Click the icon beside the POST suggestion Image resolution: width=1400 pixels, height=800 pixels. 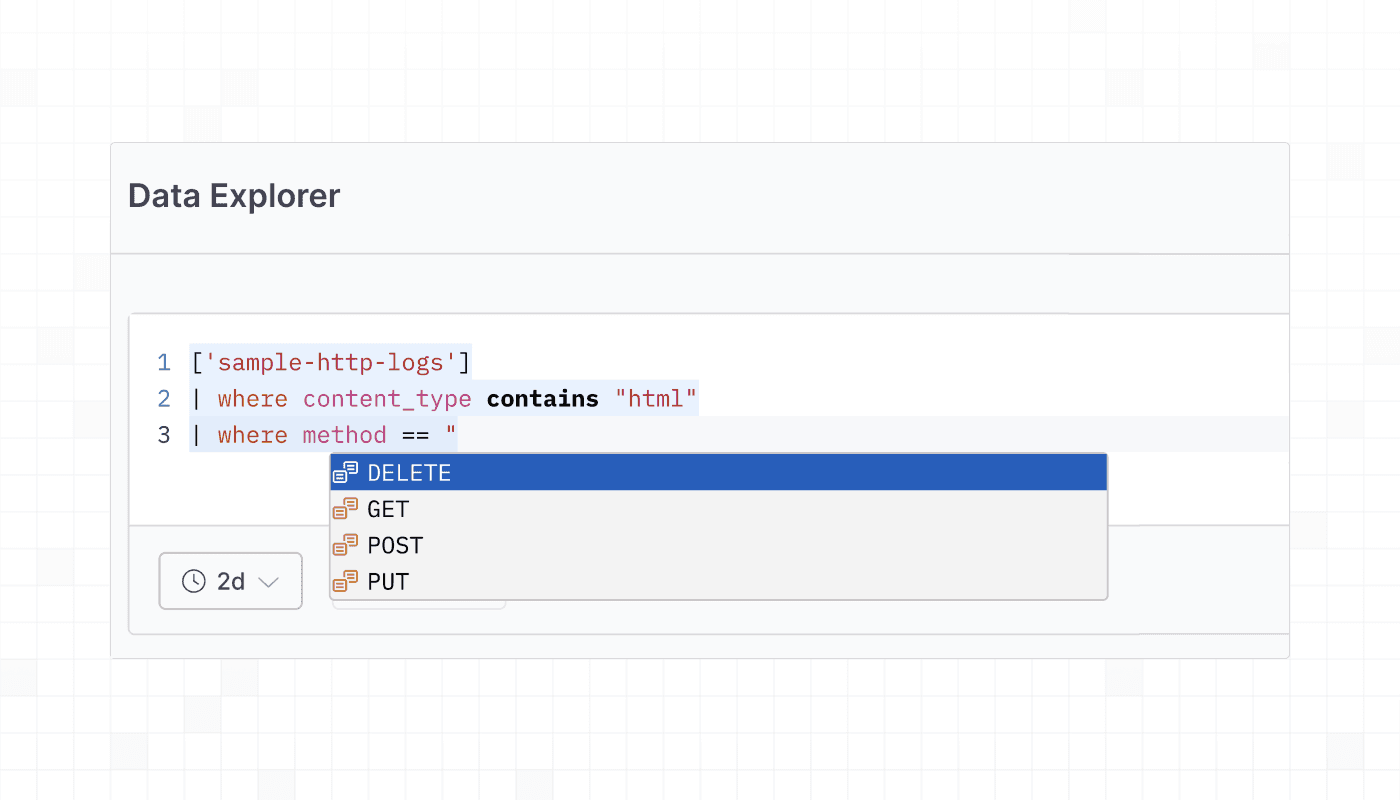(345, 545)
